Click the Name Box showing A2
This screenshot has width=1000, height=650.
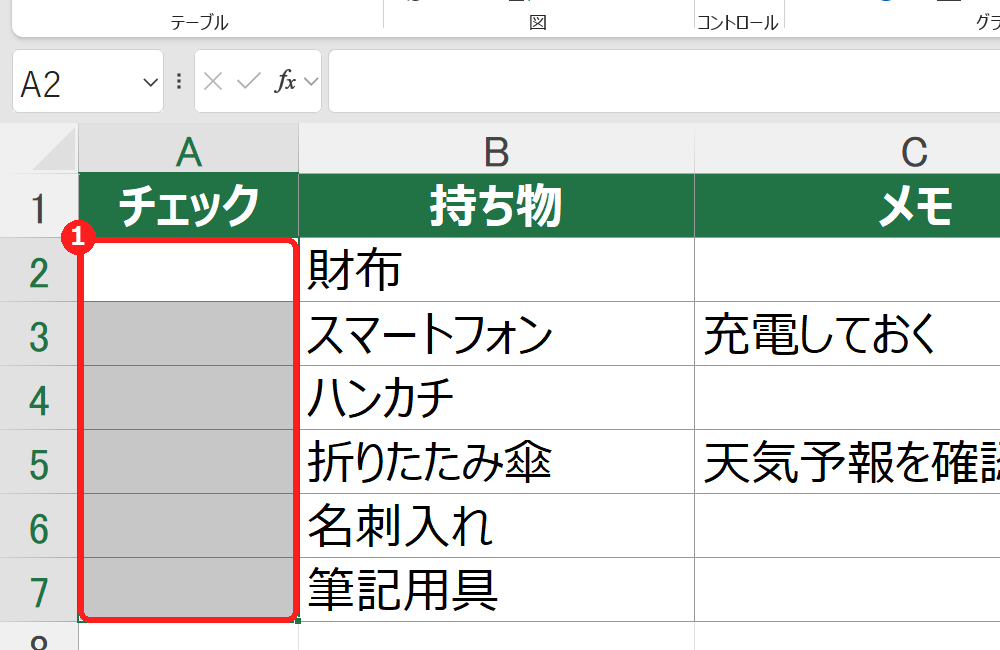(x=88, y=82)
